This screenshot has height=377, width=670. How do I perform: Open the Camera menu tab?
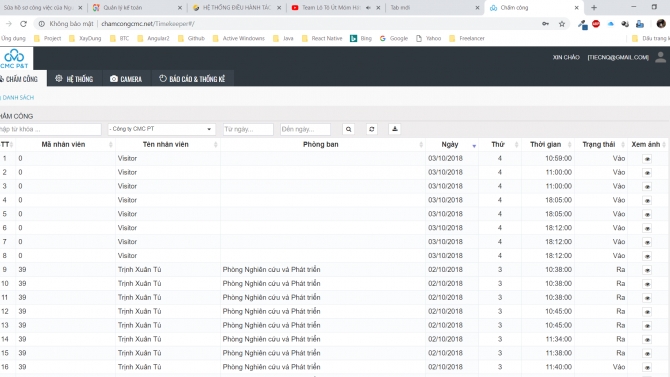[x=126, y=79]
